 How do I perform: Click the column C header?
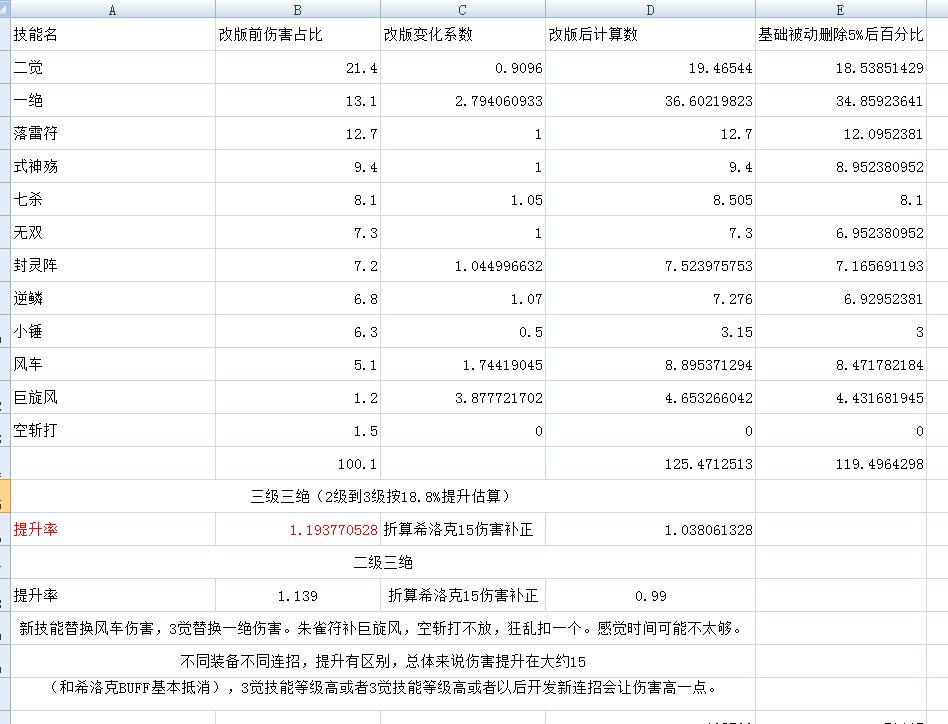pos(462,9)
